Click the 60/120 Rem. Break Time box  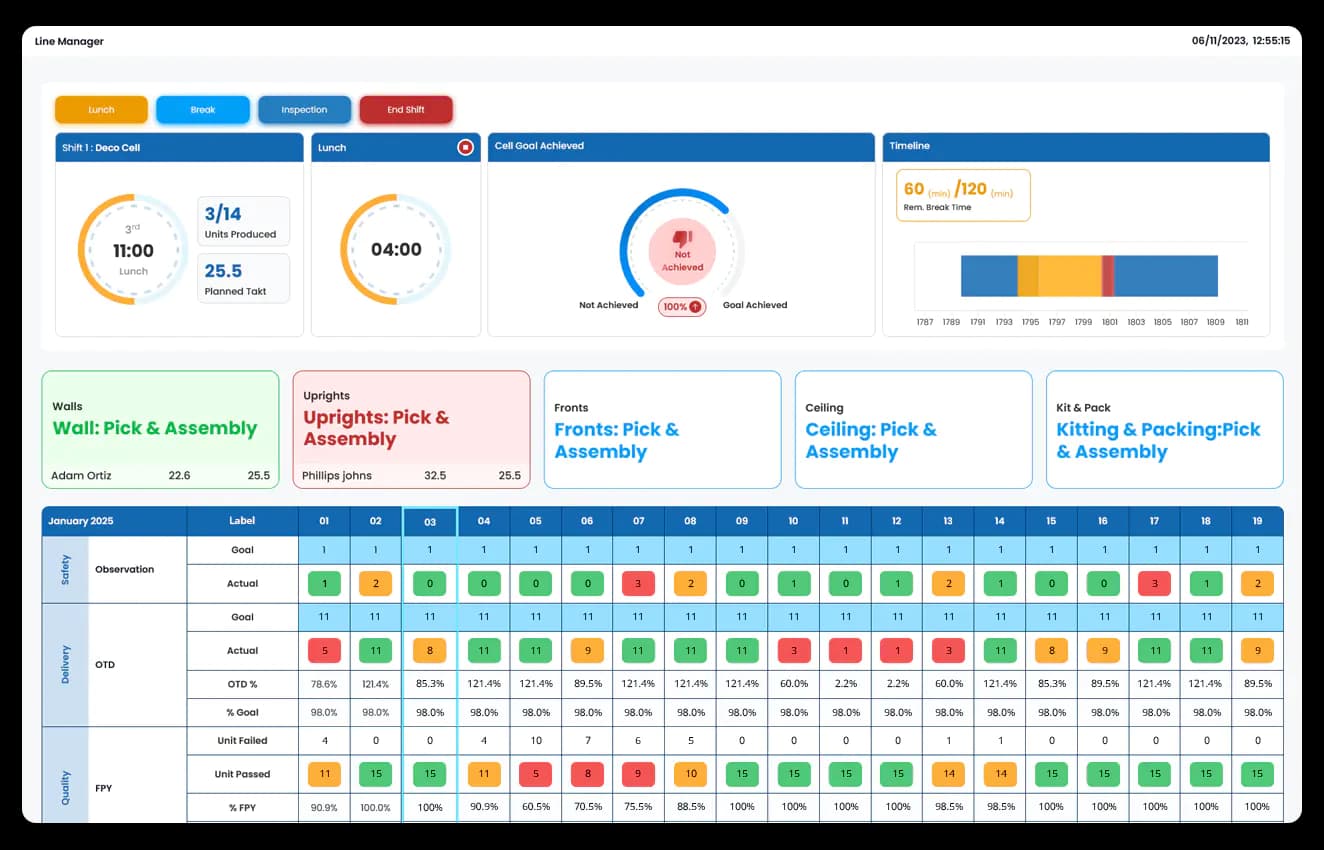(x=962, y=192)
